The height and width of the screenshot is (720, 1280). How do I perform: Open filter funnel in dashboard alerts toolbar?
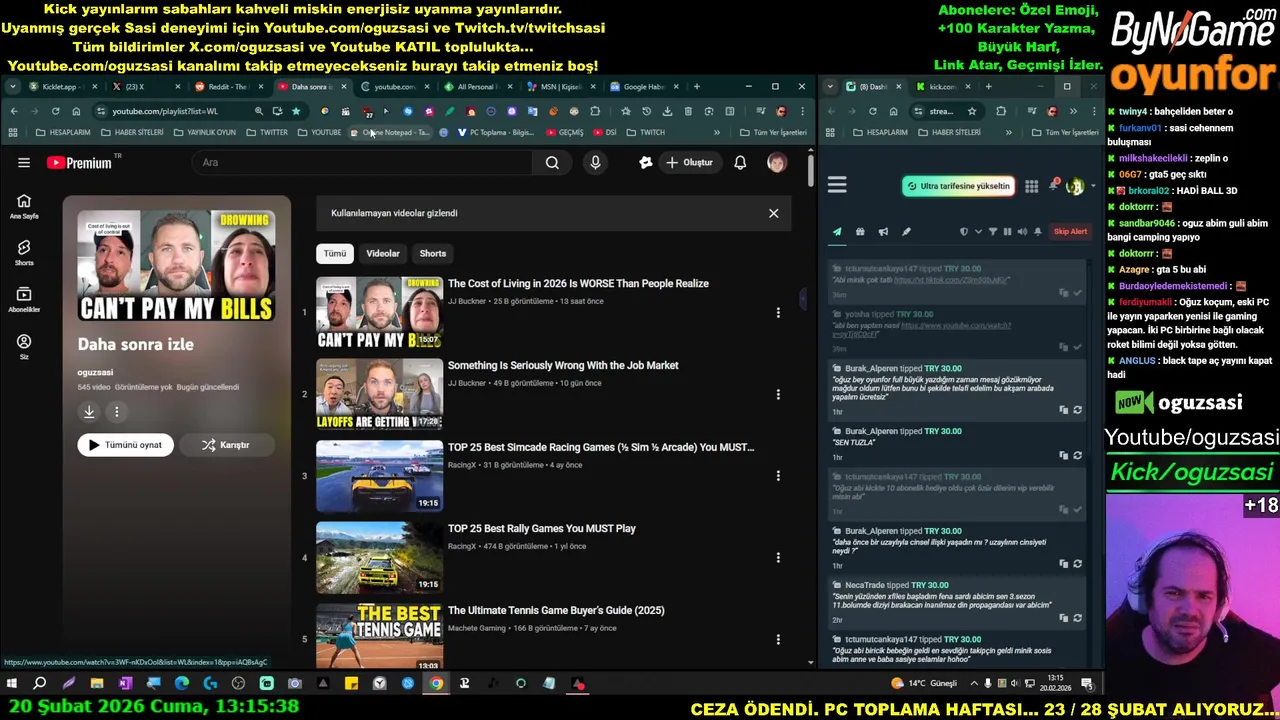(993, 232)
